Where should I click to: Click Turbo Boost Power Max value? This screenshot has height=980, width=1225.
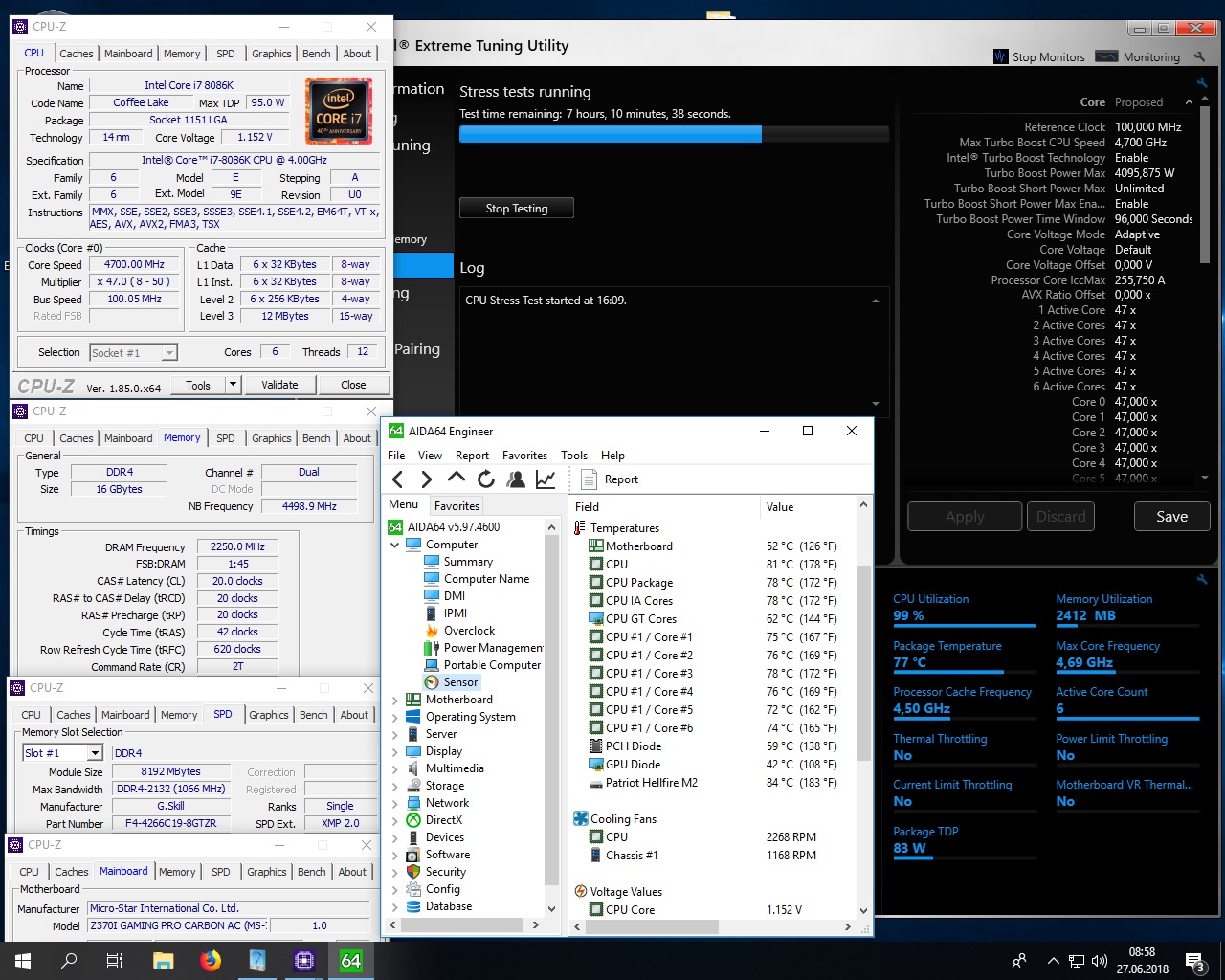click(1144, 173)
